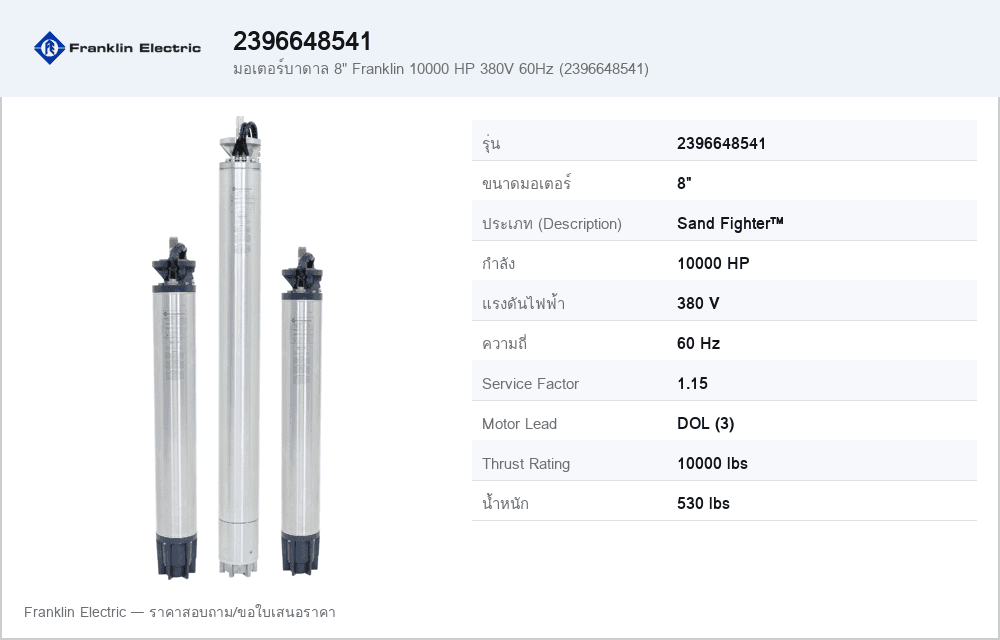The height and width of the screenshot is (640, 1000).
Task: Click the Service Factor label
Action: click(531, 384)
